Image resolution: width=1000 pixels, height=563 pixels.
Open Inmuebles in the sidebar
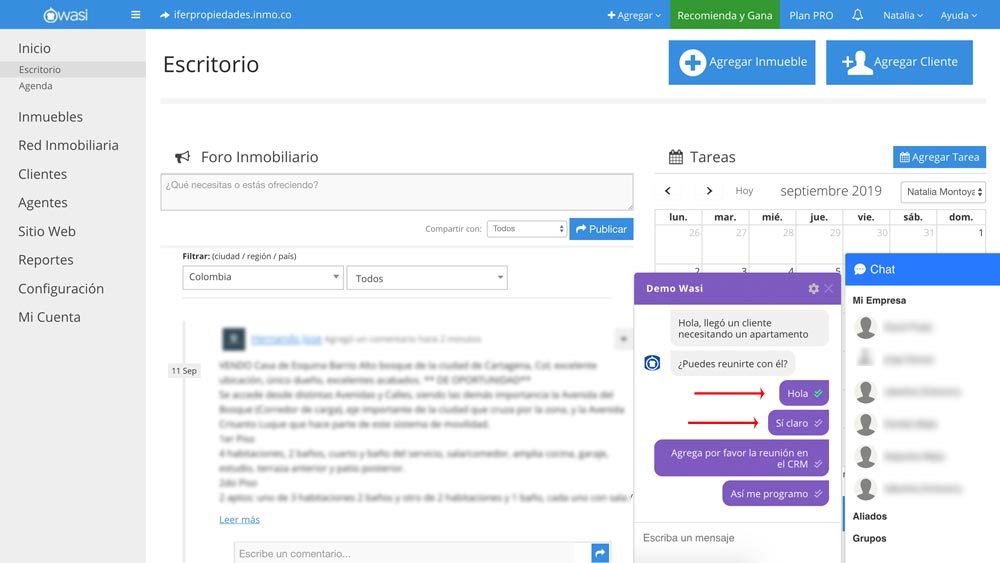[x=50, y=117]
